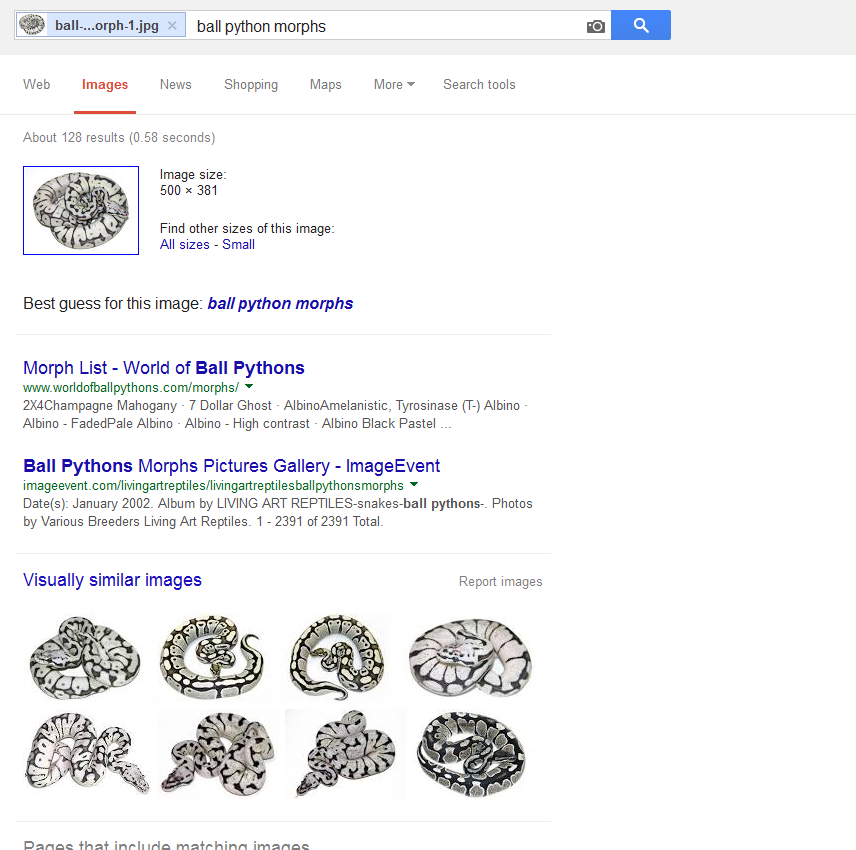
Task: Click the 'All sizes' link
Action: point(185,245)
